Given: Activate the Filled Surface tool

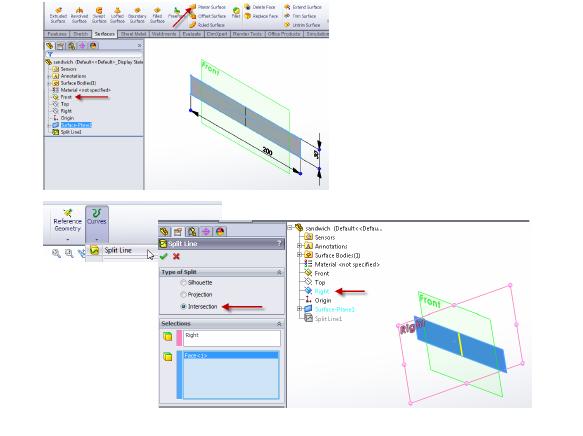Looking at the screenshot, I should 157,15.
